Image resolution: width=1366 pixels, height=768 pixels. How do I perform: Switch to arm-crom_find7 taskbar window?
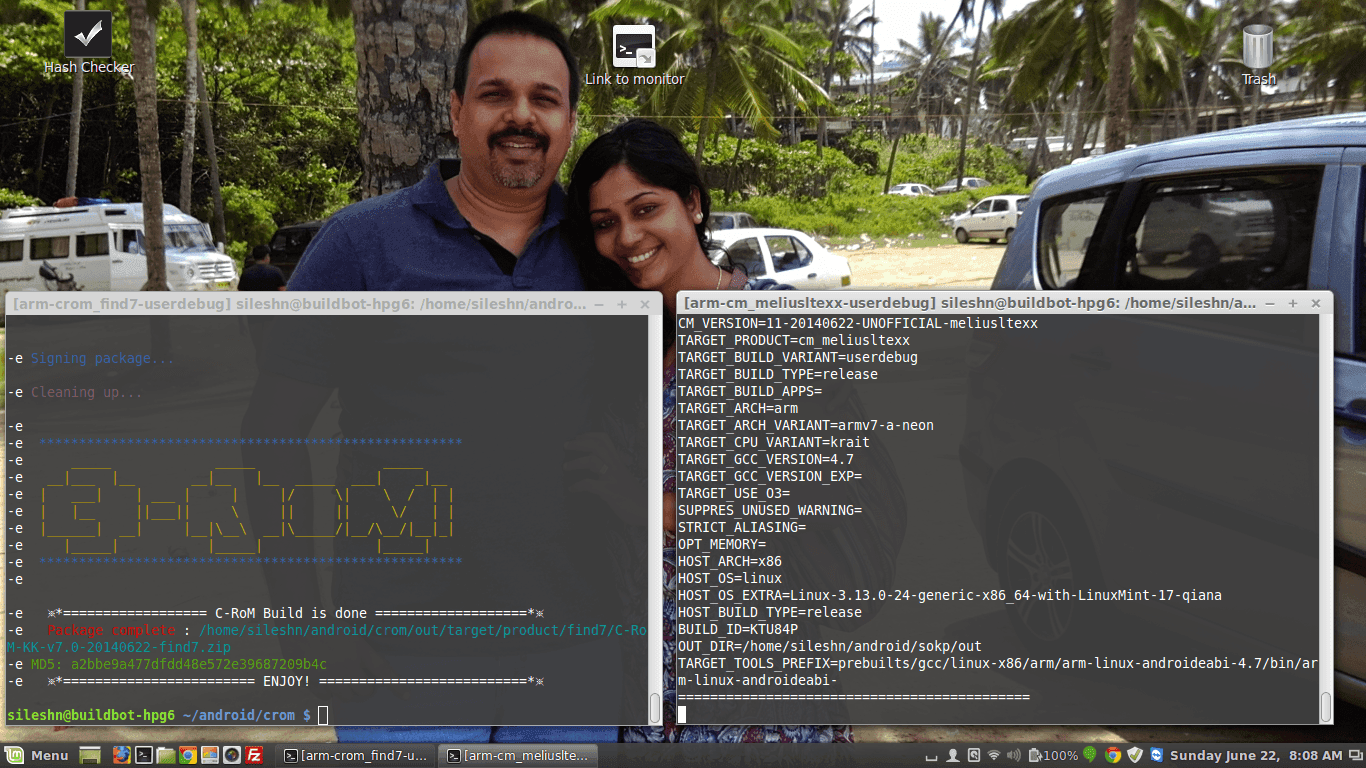pyautogui.click(x=356, y=755)
